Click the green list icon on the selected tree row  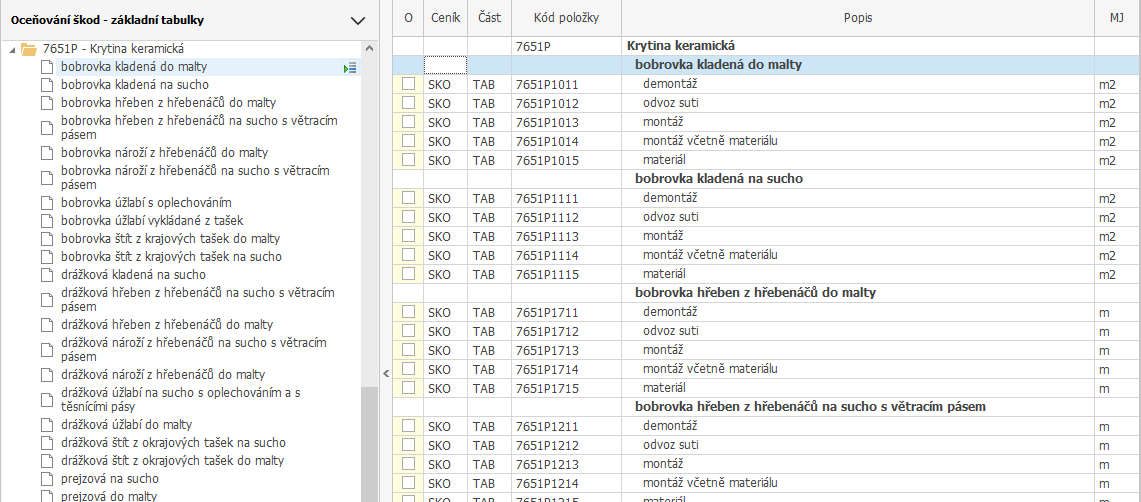point(350,67)
